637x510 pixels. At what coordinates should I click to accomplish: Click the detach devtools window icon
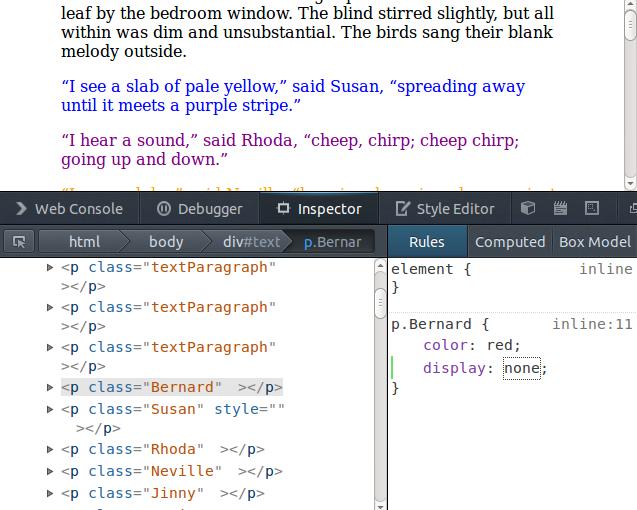click(633, 208)
